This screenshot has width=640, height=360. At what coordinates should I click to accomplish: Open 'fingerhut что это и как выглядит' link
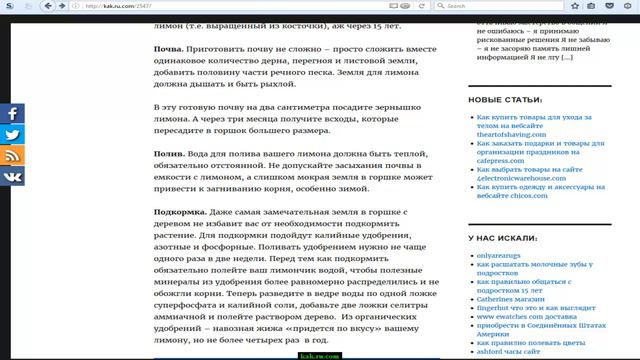pos(536,308)
